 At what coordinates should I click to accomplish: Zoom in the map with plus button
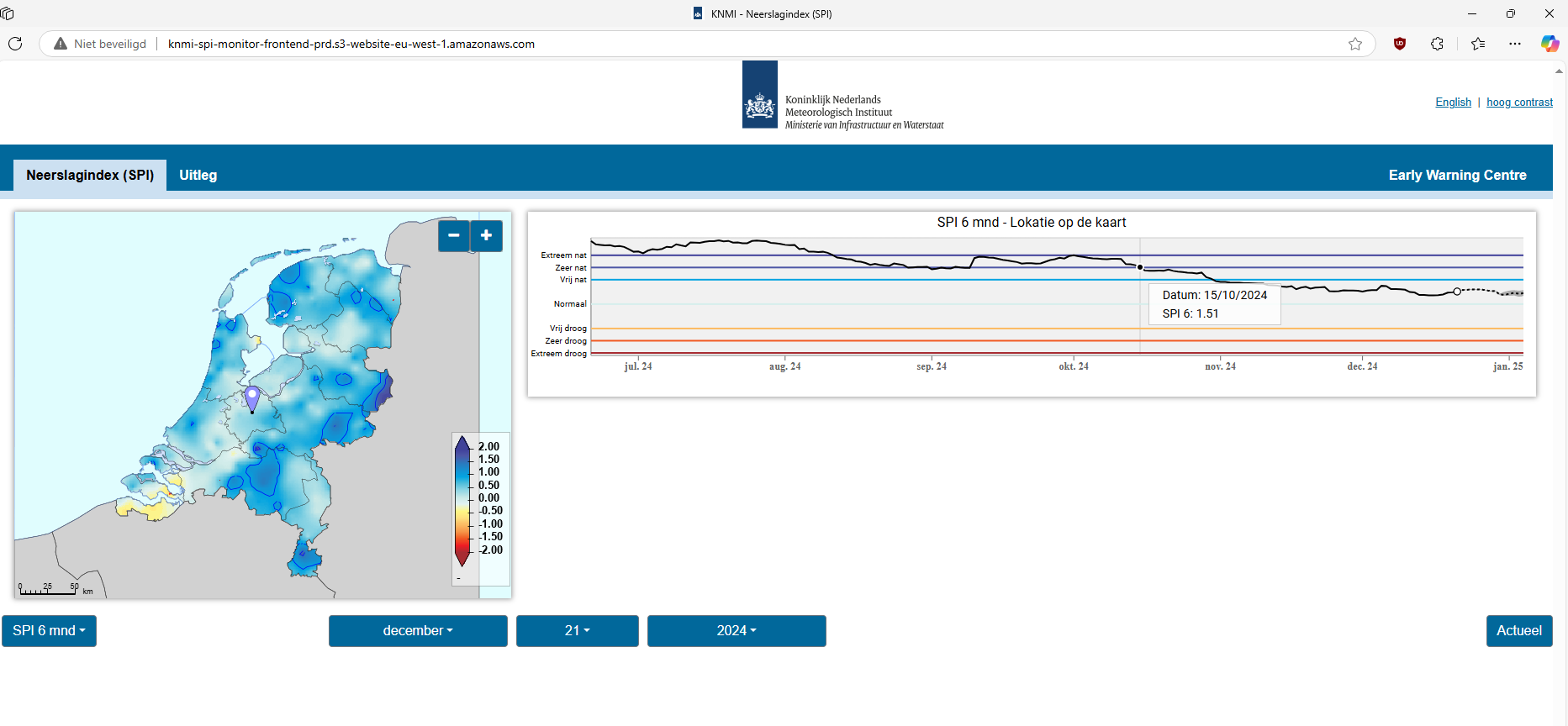(x=486, y=236)
